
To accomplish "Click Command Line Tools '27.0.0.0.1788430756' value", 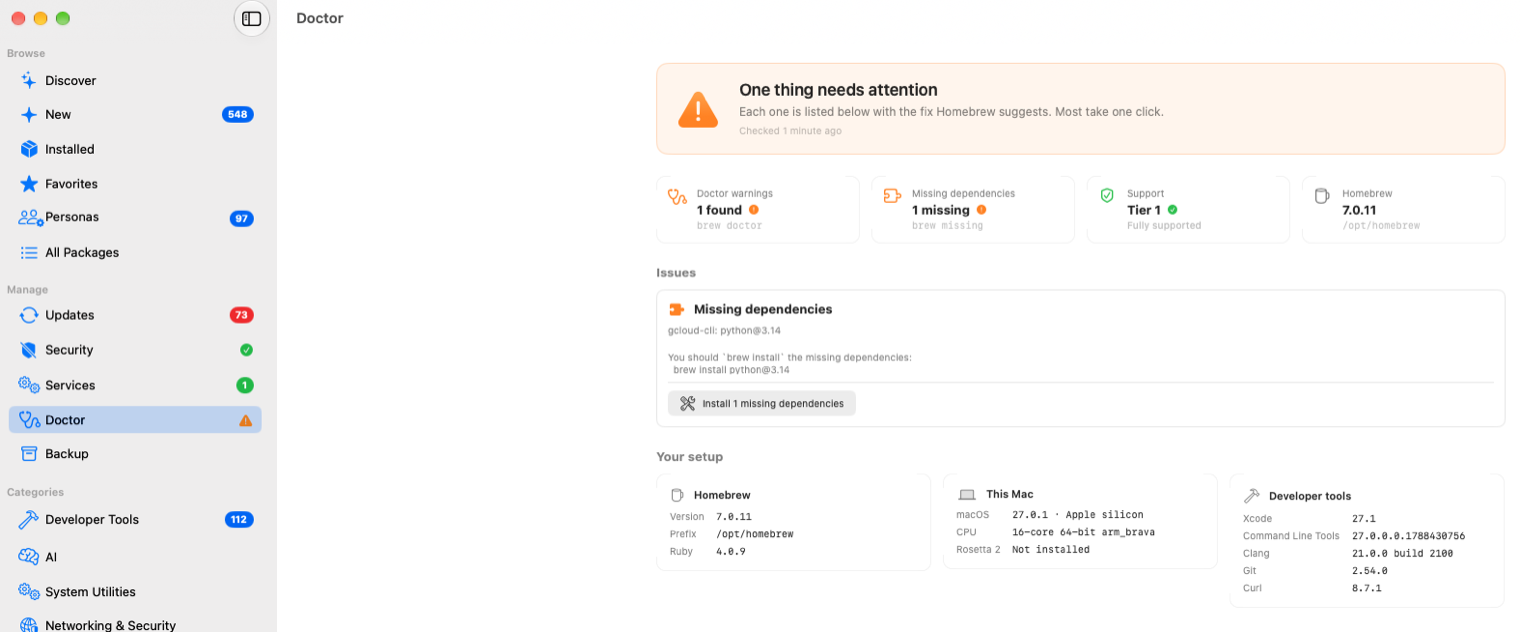I will point(1408,536).
